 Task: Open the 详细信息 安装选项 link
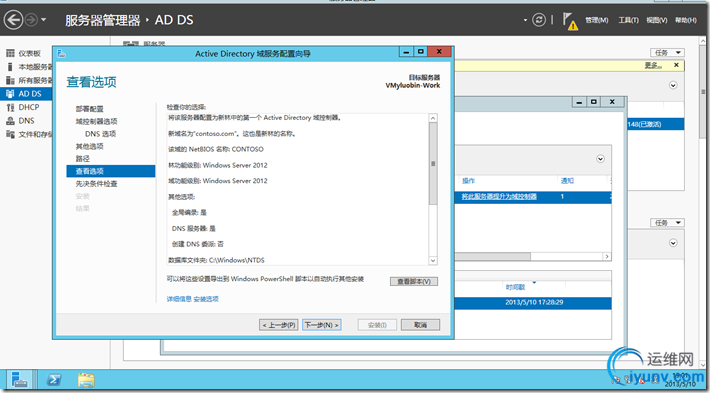(x=193, y=299)
